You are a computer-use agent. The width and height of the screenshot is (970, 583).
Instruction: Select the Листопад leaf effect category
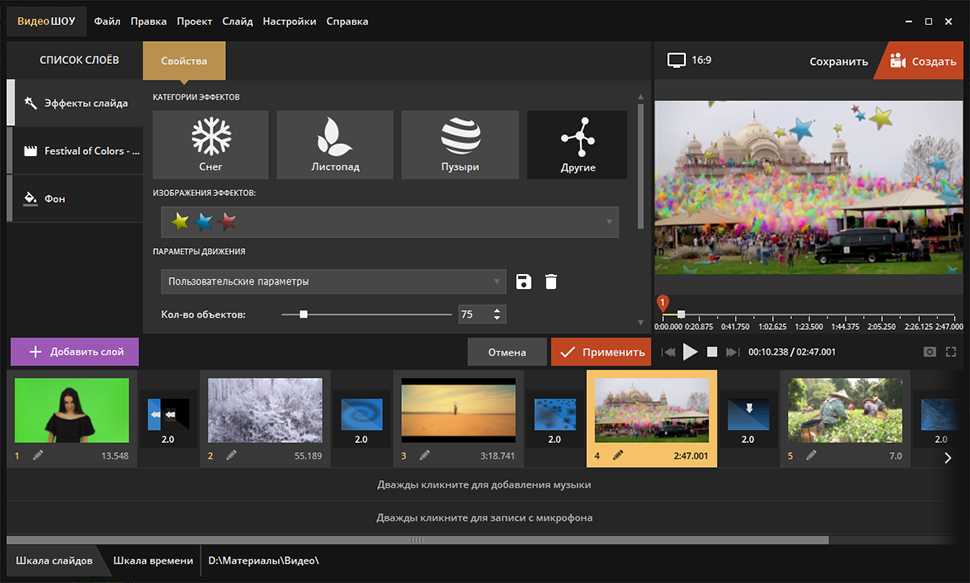point(335,145)
